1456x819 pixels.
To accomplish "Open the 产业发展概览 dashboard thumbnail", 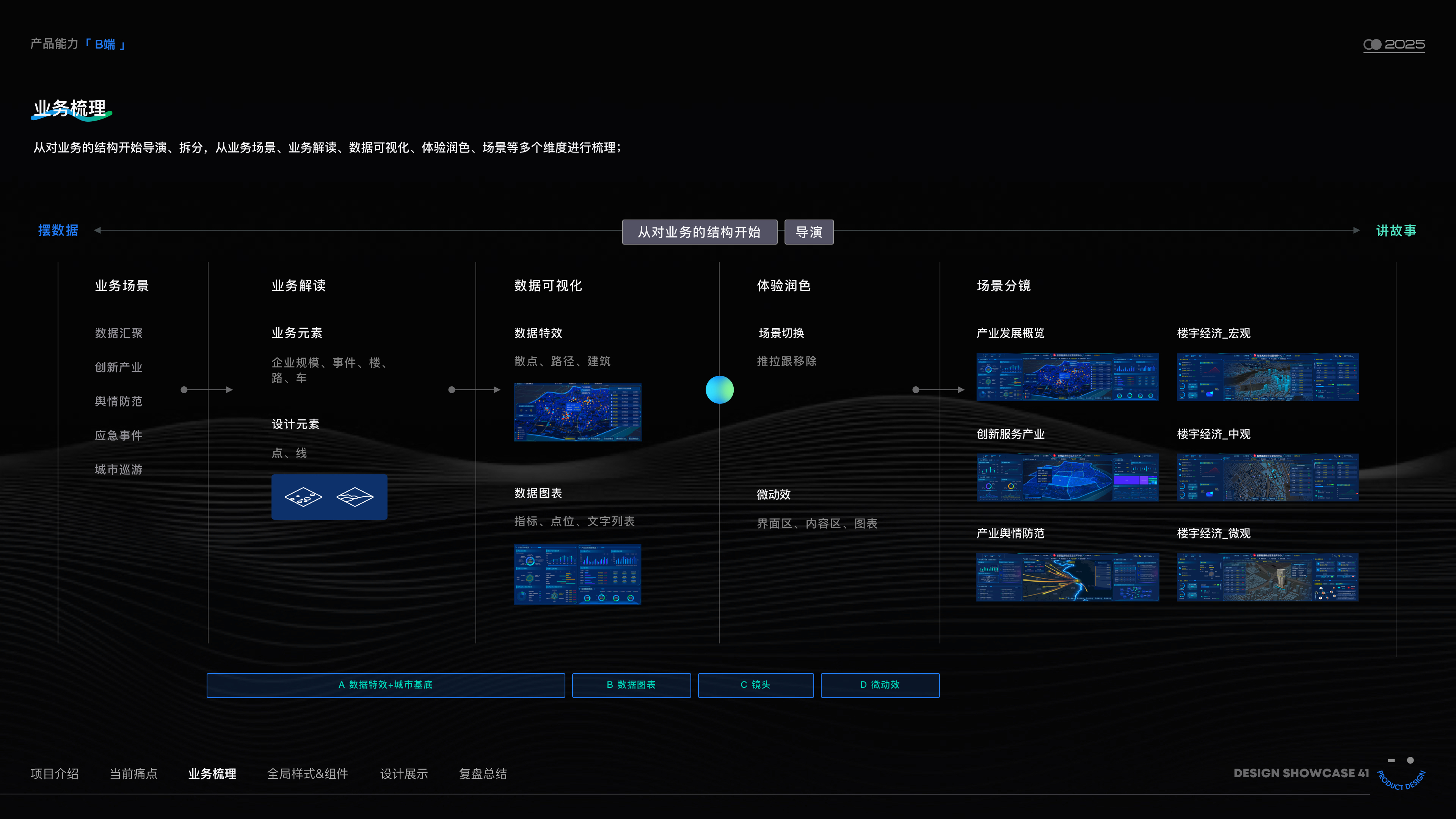I will (1067, 377).
